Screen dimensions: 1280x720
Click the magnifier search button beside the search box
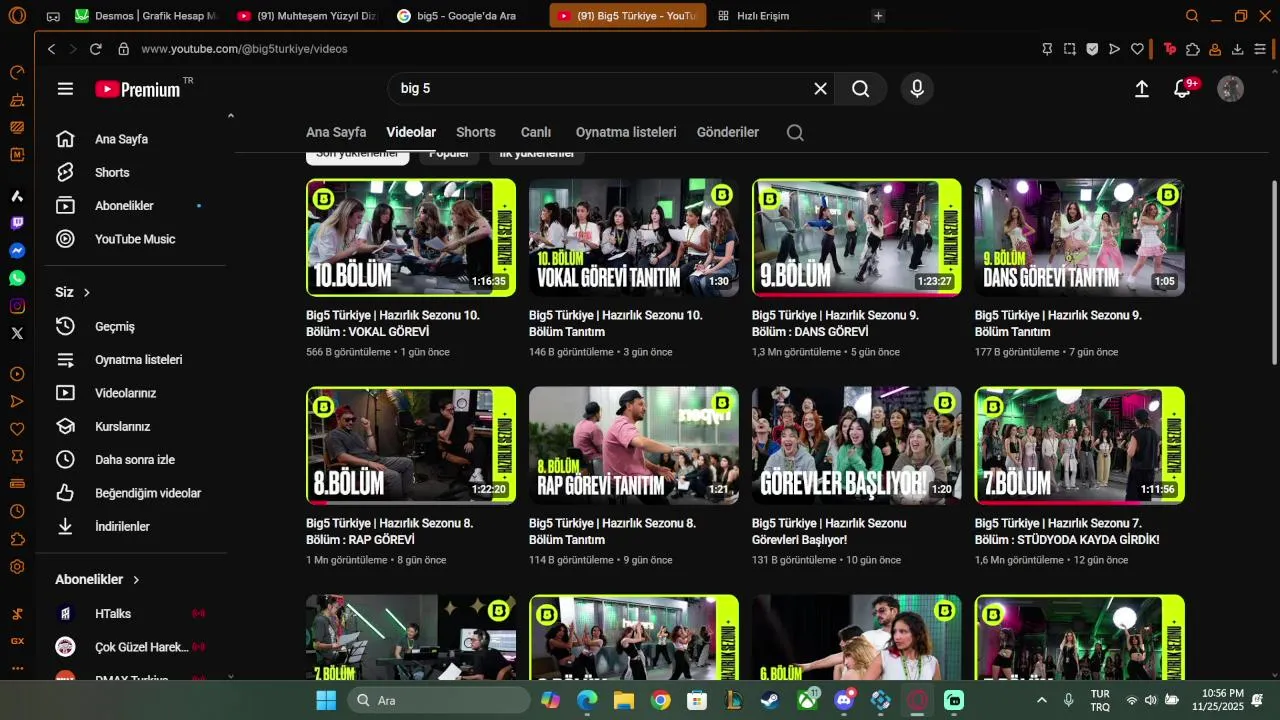click(x=860, y=89)
